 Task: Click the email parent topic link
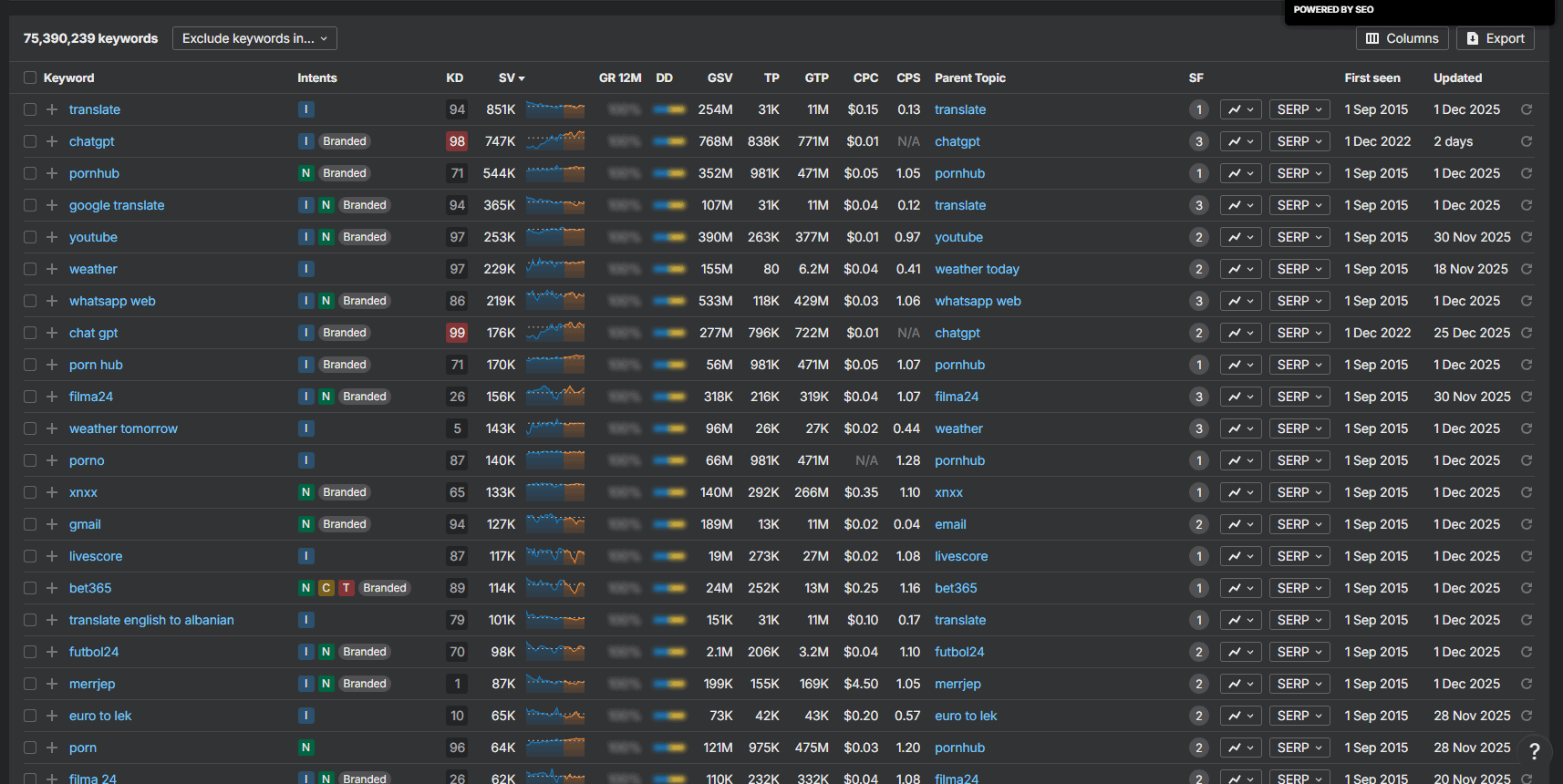point(950,524)
